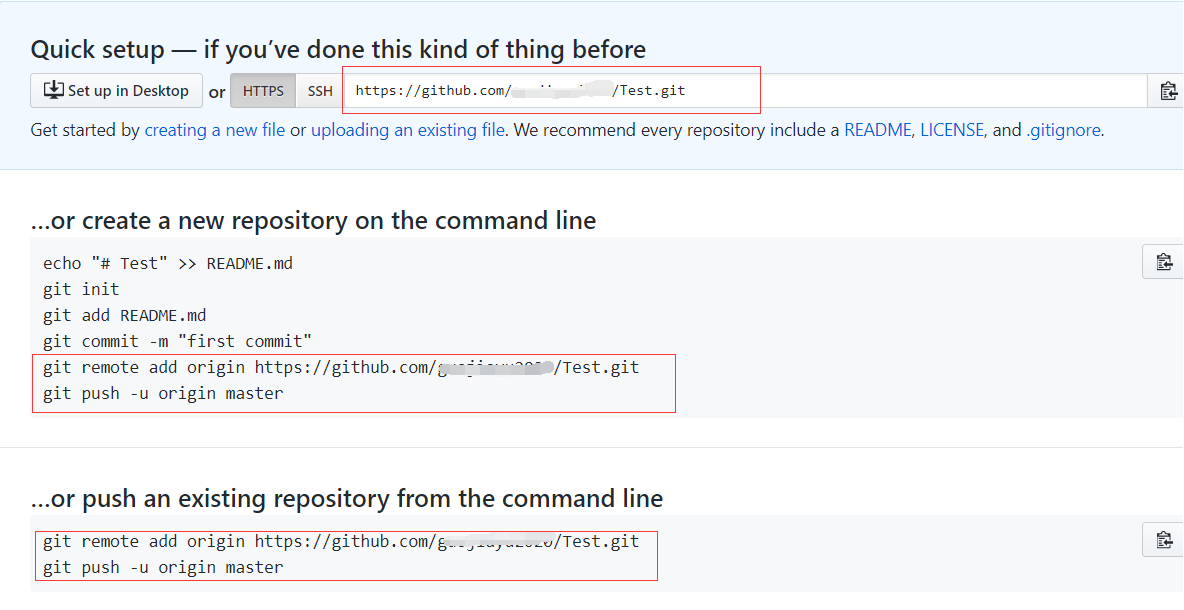Viewport: 1184px width, 610px height.
Task: Click the Quick setup heading text
Action: pos(338,49)
